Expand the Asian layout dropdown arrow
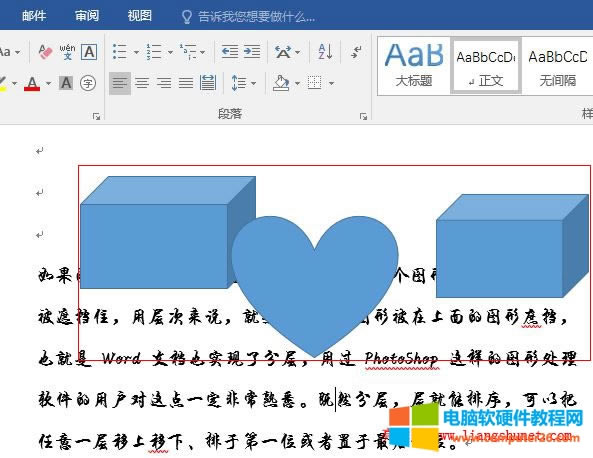Screen dimensions: 593x458 tap(298, 52)
